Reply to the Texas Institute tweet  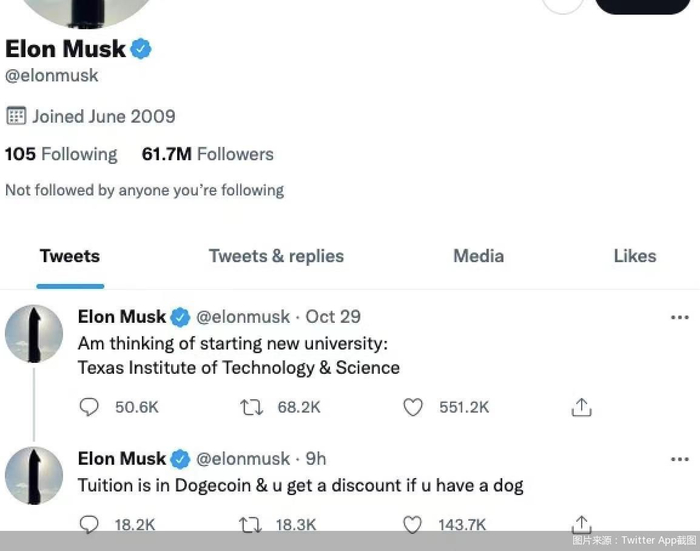coord(89,407)
